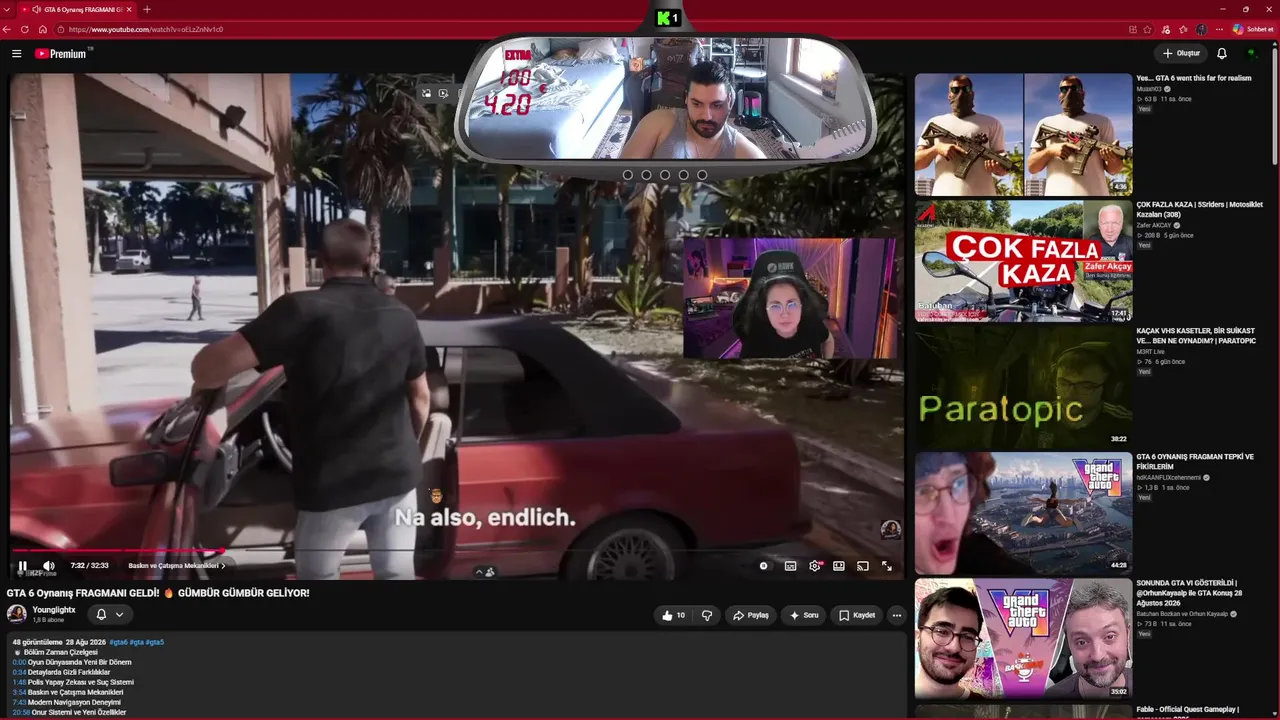Save video with Kaydet button

click(857, 615)
